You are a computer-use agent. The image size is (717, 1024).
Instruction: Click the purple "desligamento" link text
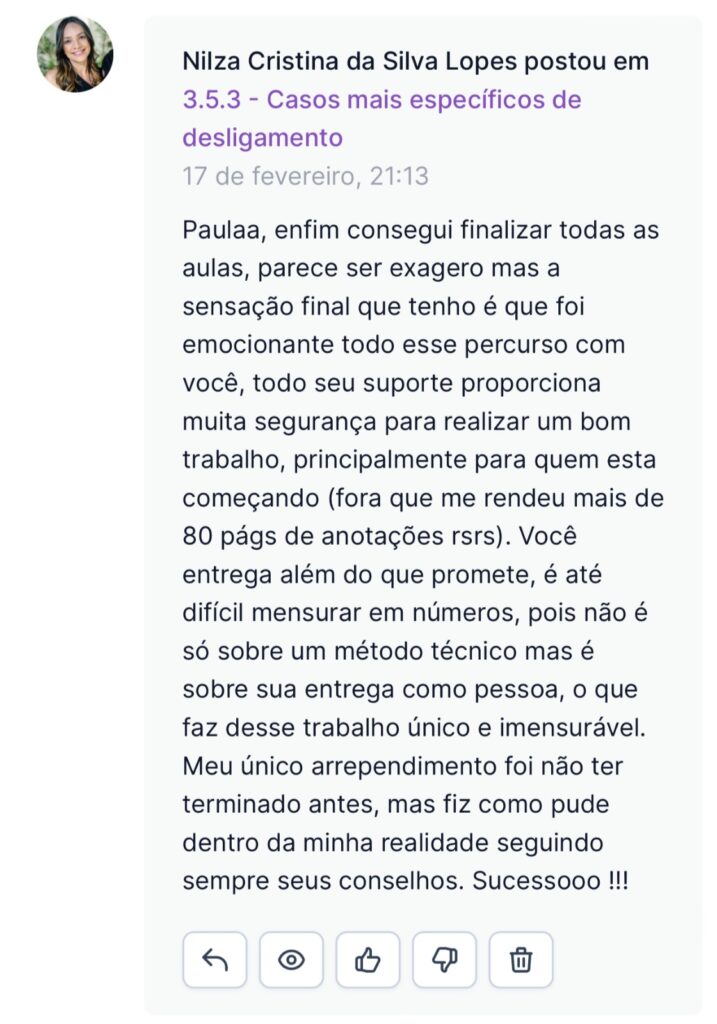coord(262,137)
